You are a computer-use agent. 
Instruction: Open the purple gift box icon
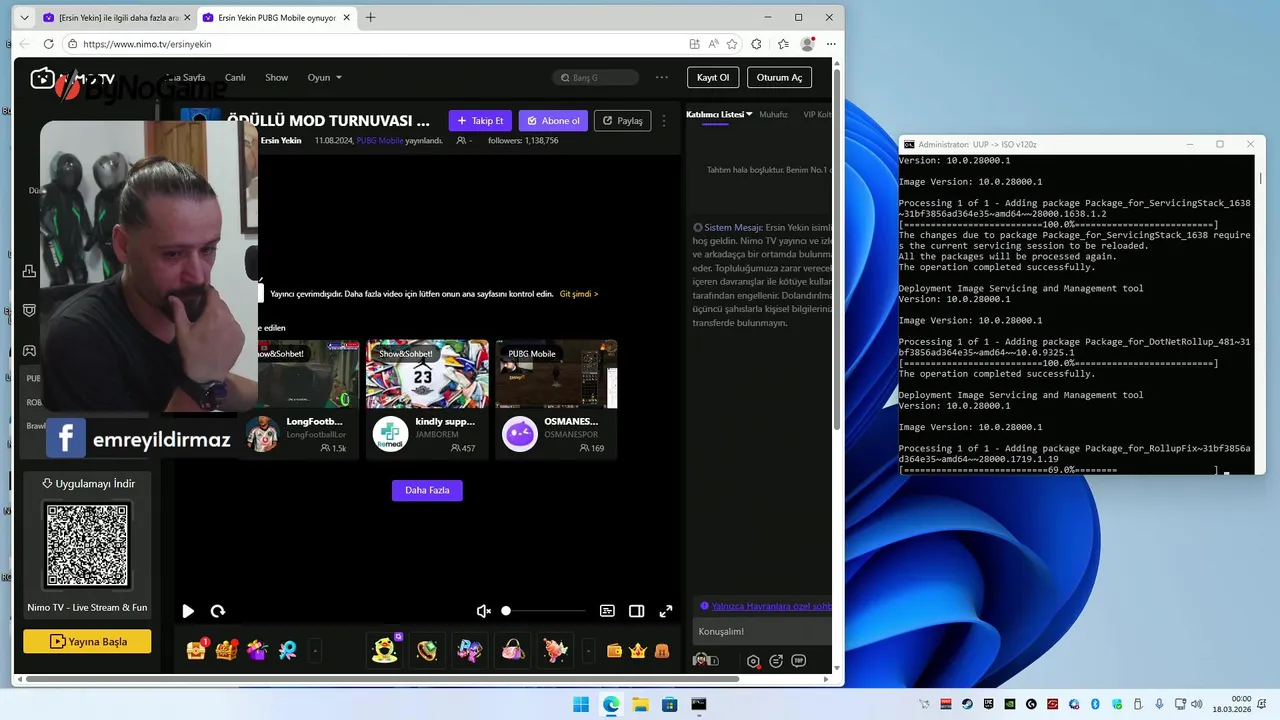(257, 650)
